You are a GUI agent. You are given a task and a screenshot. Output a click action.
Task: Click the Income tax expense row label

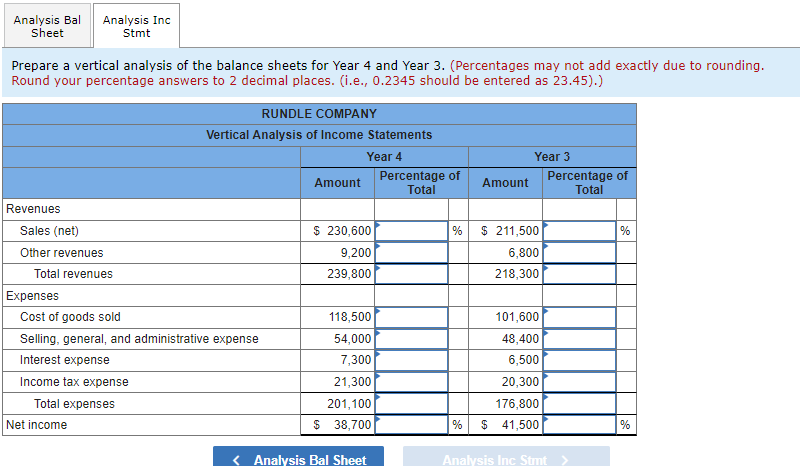pos(74,382)
